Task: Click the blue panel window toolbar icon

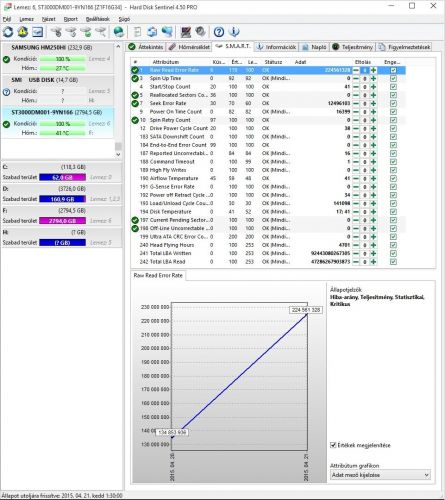Action: click(38, 32)
